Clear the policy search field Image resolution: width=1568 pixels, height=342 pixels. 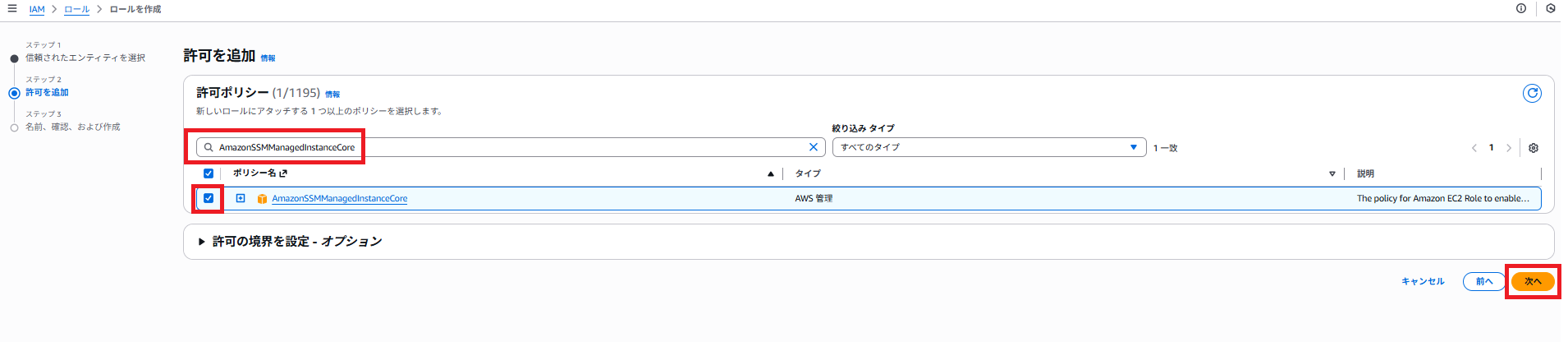coord(813,147)
